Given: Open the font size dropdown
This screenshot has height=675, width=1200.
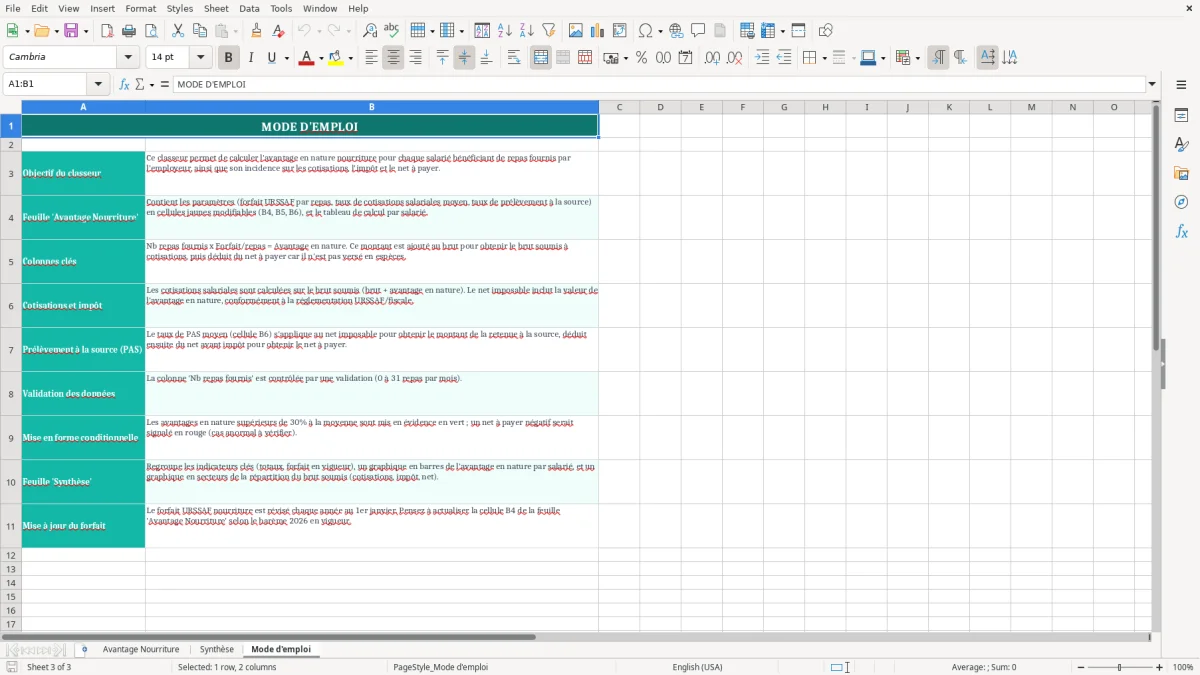Looking at the screenshot, I should pyautogui.click(x=201, y=58).
